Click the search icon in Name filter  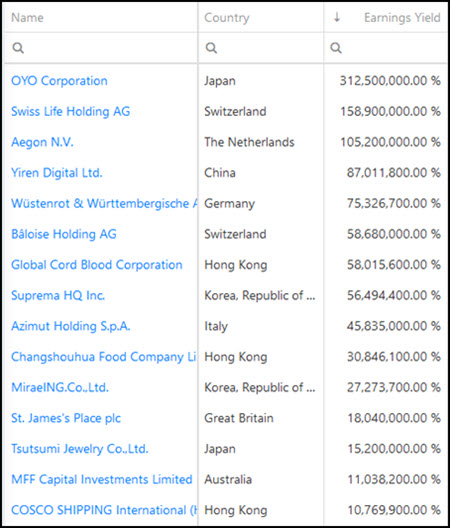[x=18, y=48]
